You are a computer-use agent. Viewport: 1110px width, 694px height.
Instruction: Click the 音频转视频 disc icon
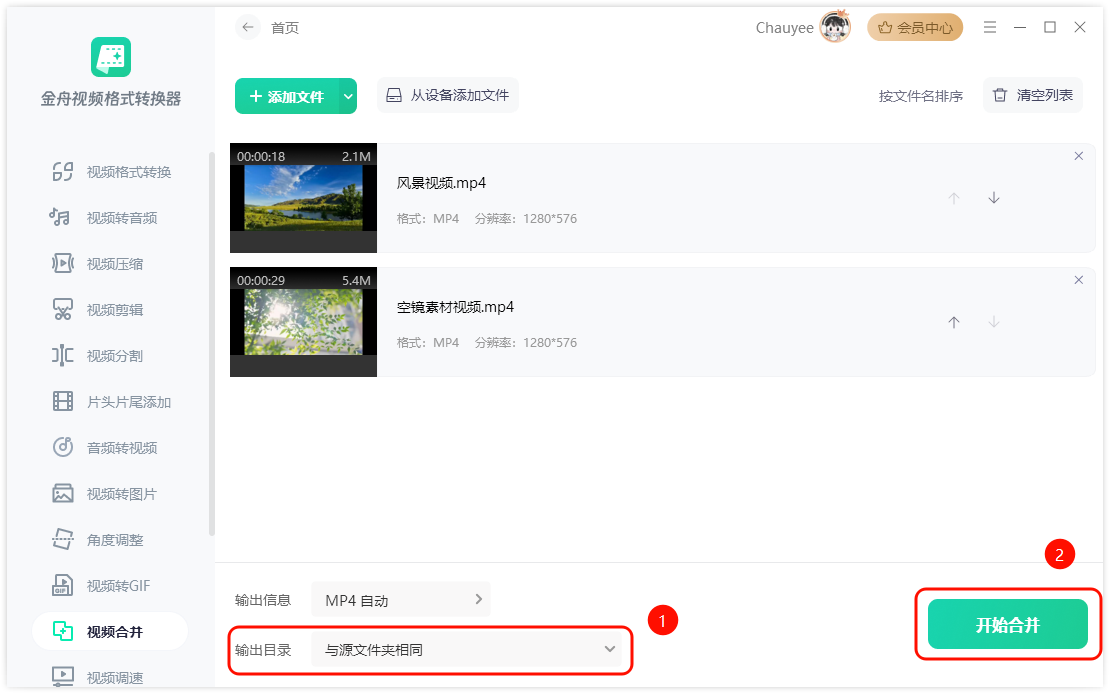tap(63, 448)
